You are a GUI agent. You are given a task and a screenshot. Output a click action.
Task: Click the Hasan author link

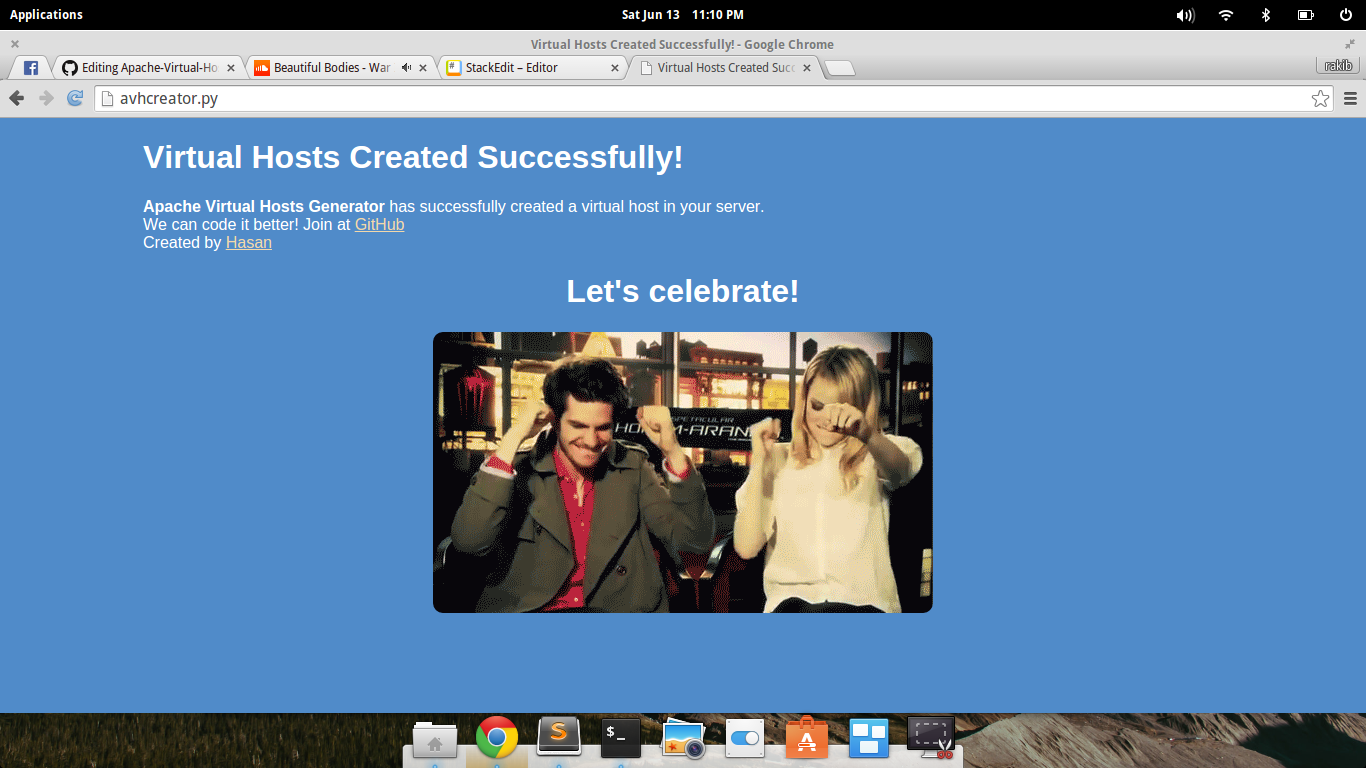(248, 242)
